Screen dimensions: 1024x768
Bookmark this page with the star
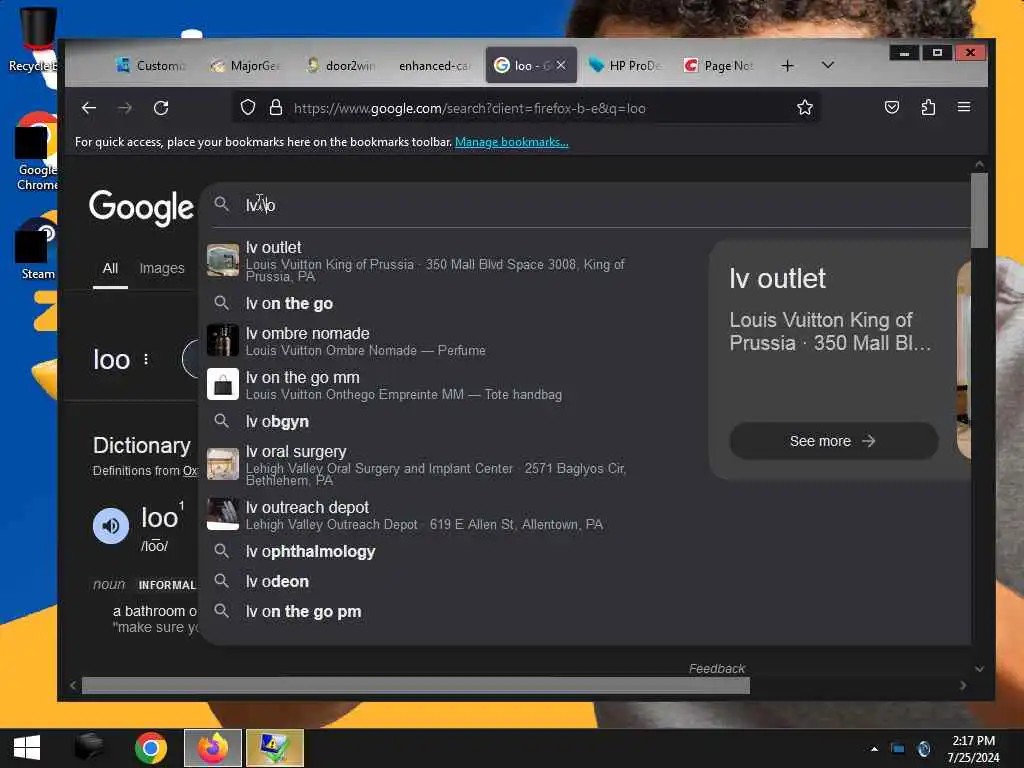click(805, 108)
